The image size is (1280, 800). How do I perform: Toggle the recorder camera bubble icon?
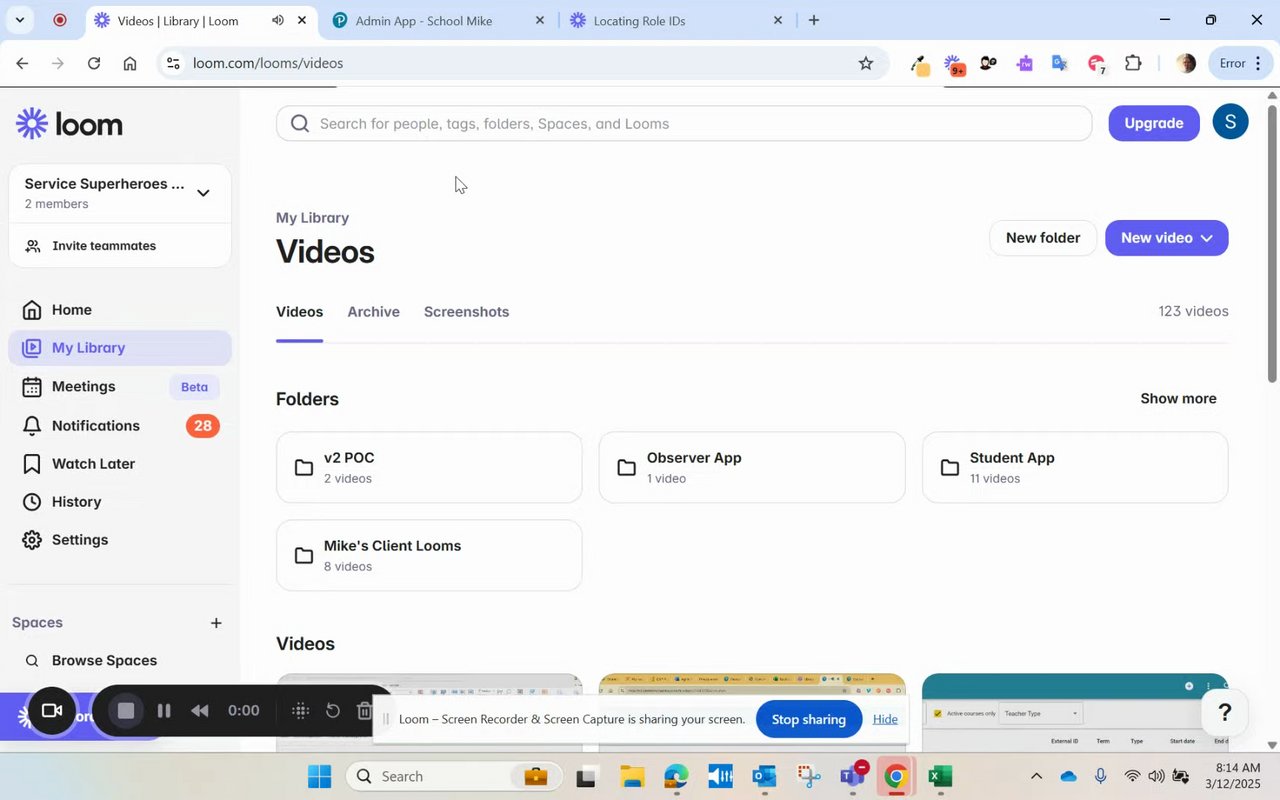[52, 711]
